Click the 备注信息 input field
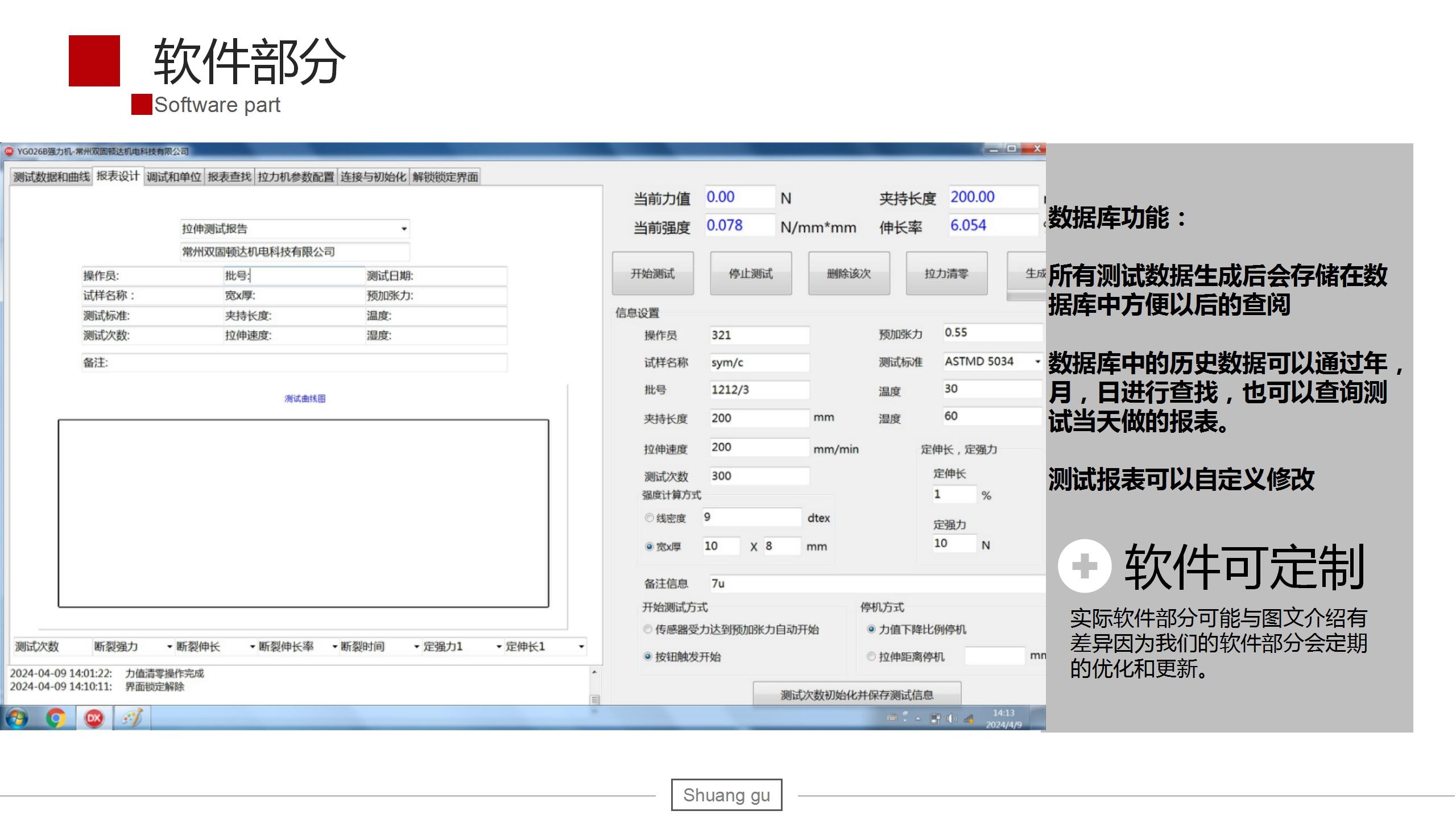The height and width of the screenshot is (819, 1456). point(876,584)
